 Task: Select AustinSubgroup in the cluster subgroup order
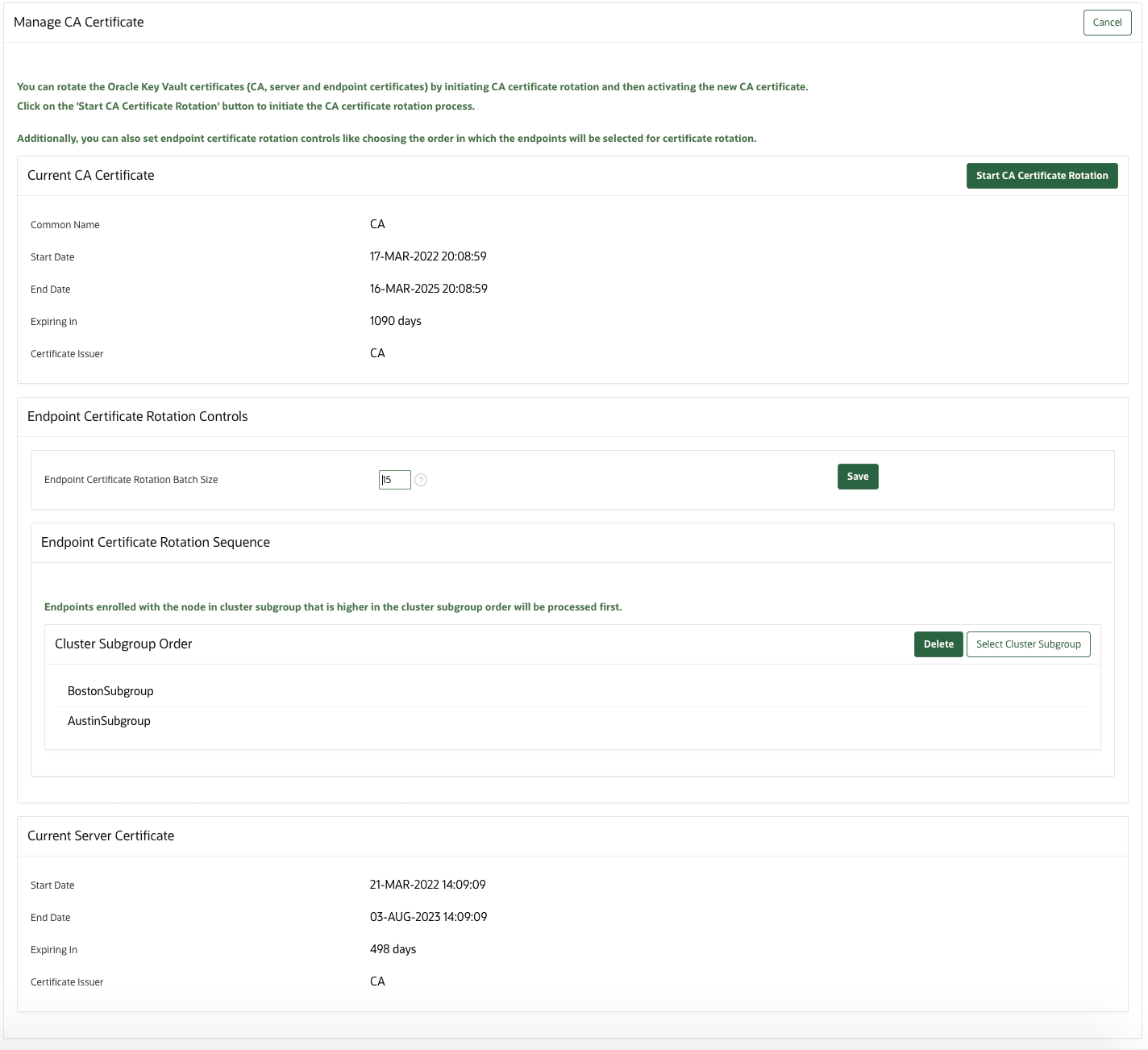[x=109, y=720]
